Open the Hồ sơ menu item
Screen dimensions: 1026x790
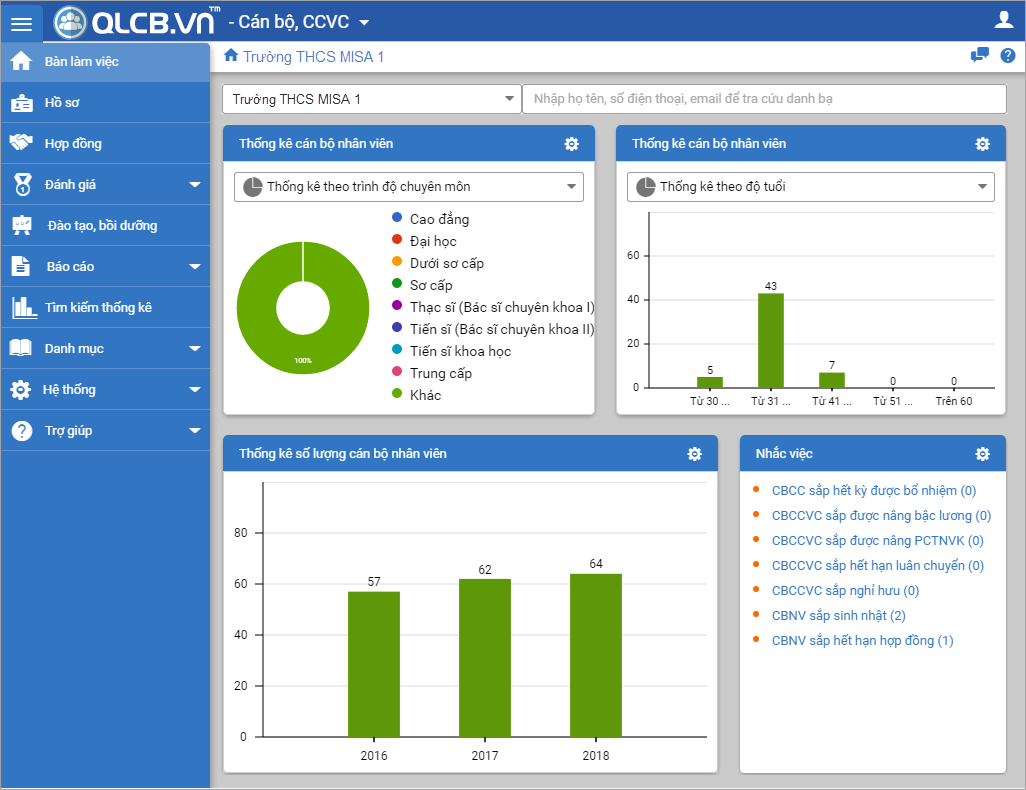(x=105, y=103)
